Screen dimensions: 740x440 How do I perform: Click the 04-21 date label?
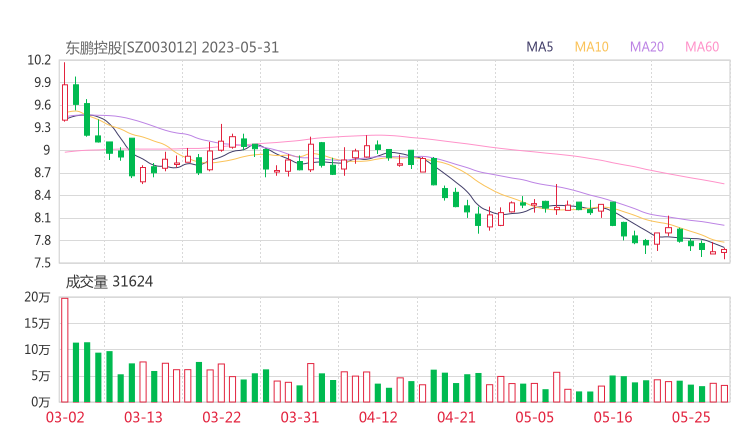[x=457, y=417]
